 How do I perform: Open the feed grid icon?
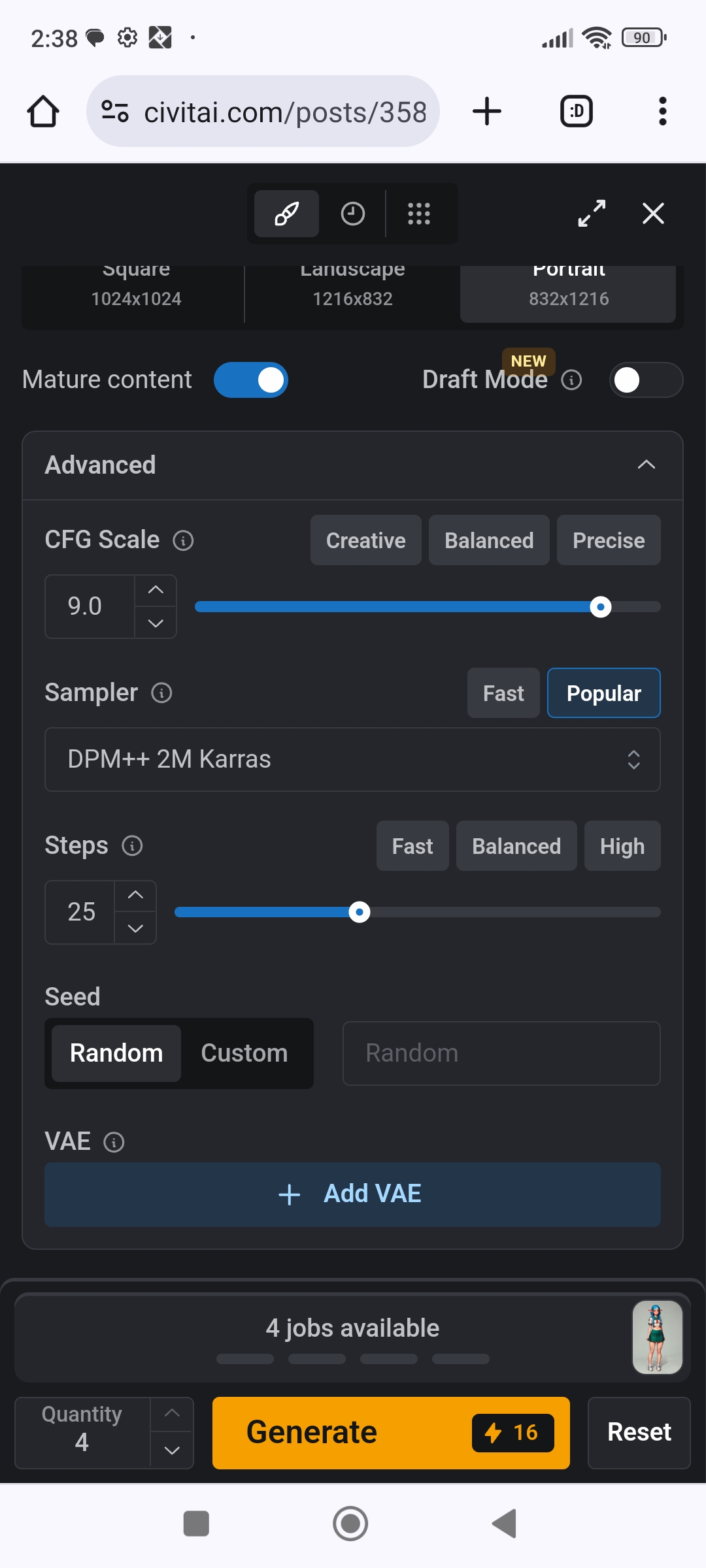[419, 214]
